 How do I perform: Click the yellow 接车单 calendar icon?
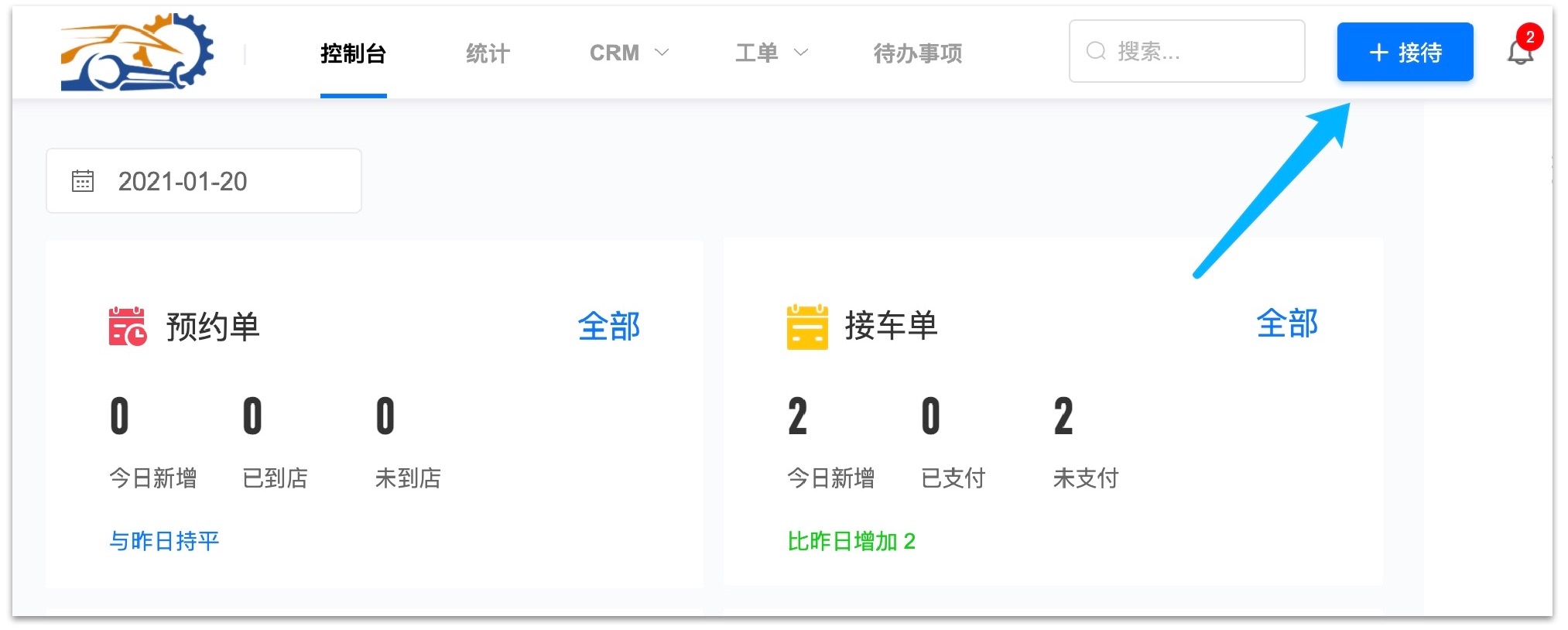point(806,327)
